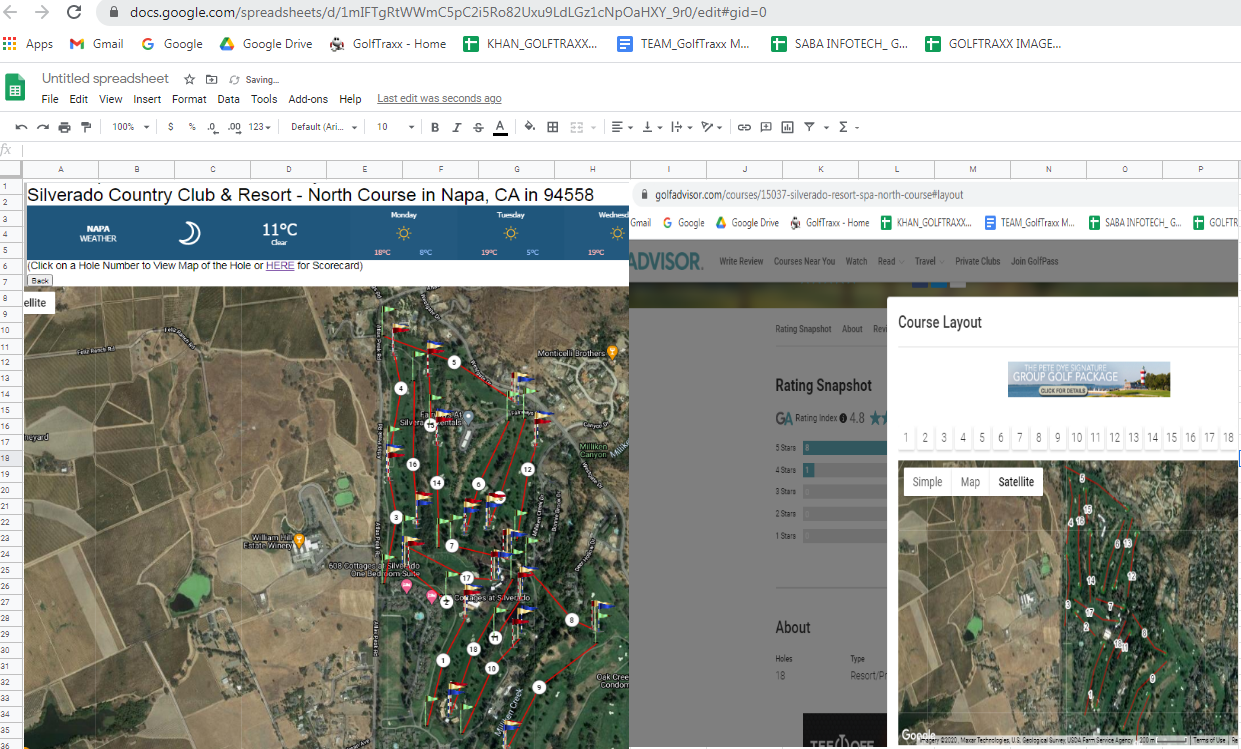The width and height of the screenshot is (1241, 749).
Task: Open the Data menu
Action: tap(229, 99)
